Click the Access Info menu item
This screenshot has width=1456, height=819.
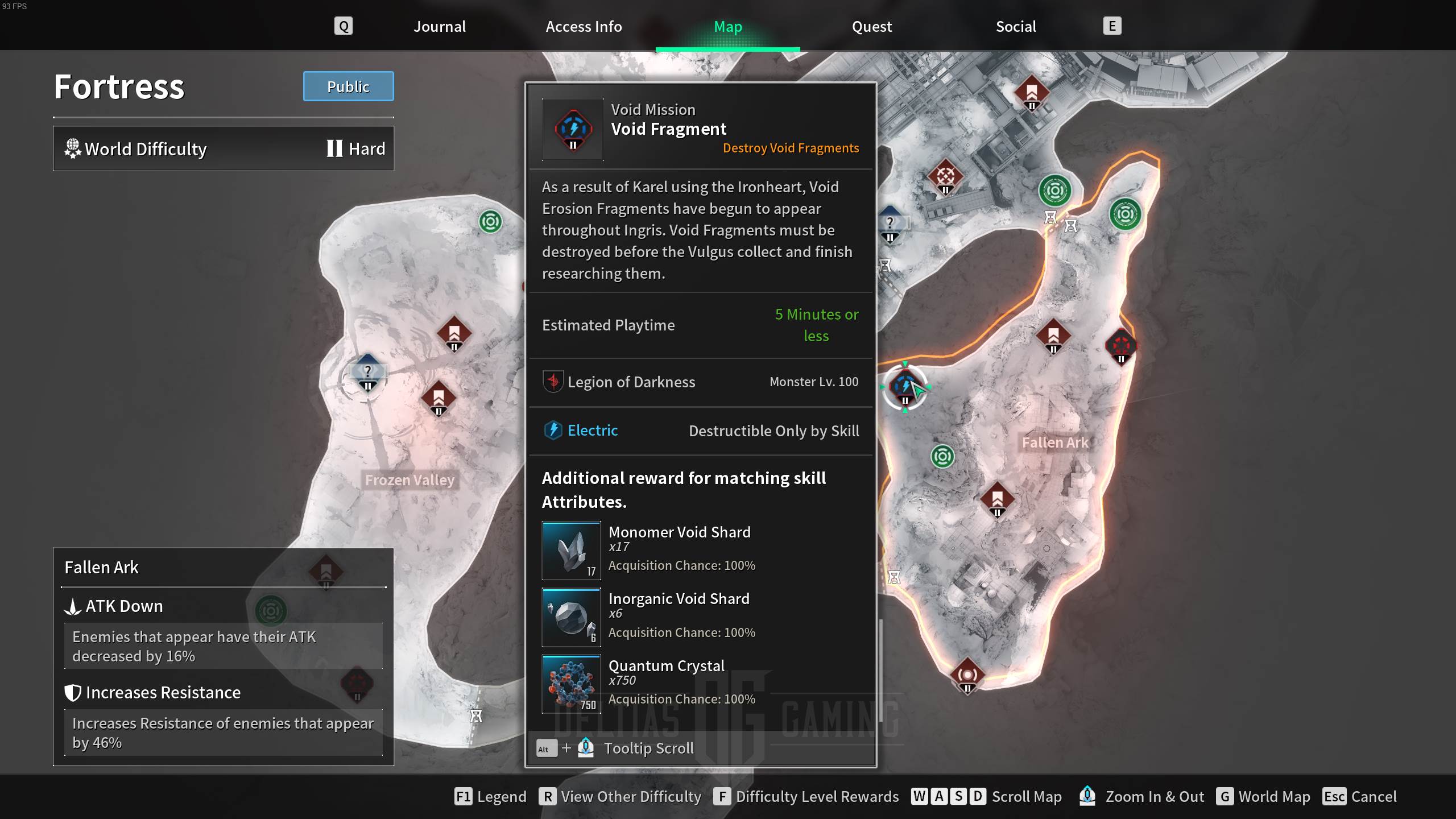[x=583, y=26]
